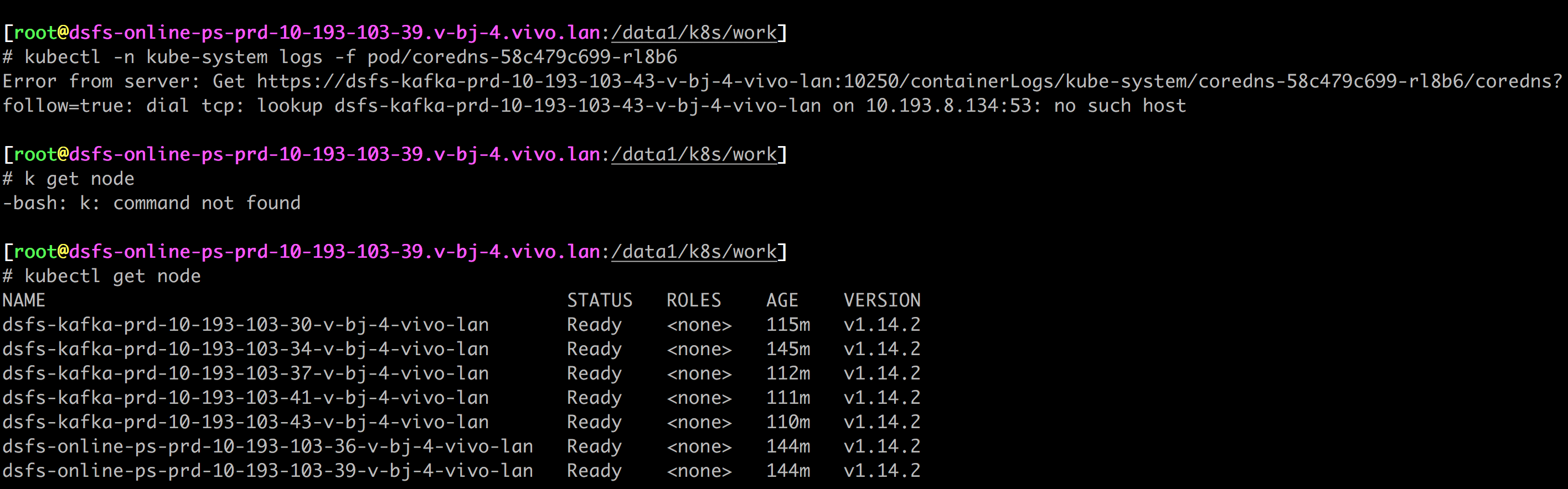Click the age value 115m
The height and width of the screenshot is (489, 1568).
click(788, 325)
